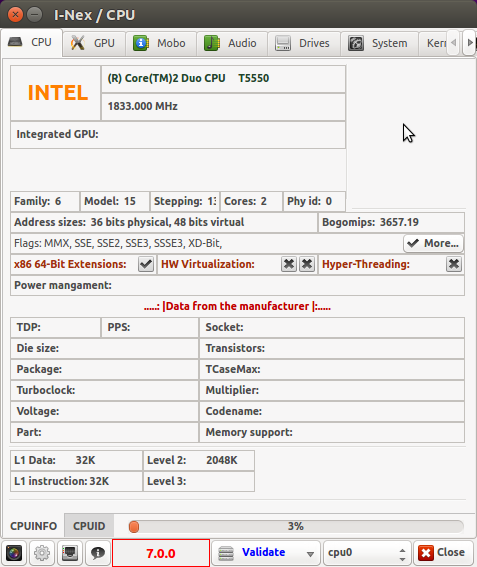This screenshot has height=567, width=477.
Task: Click the 'Power mangament:' field
Action: tap(237, 285)
